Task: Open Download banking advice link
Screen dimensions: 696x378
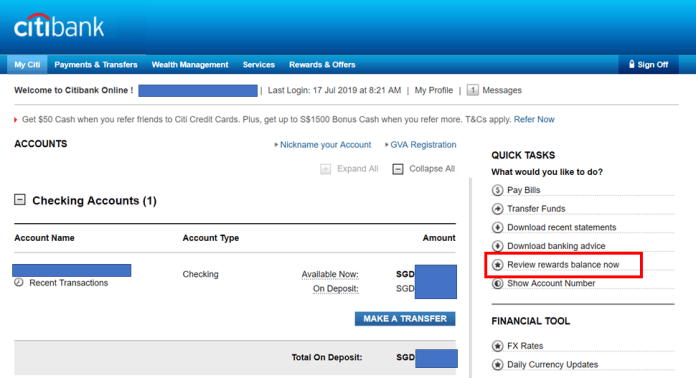Action: point(556,246)
